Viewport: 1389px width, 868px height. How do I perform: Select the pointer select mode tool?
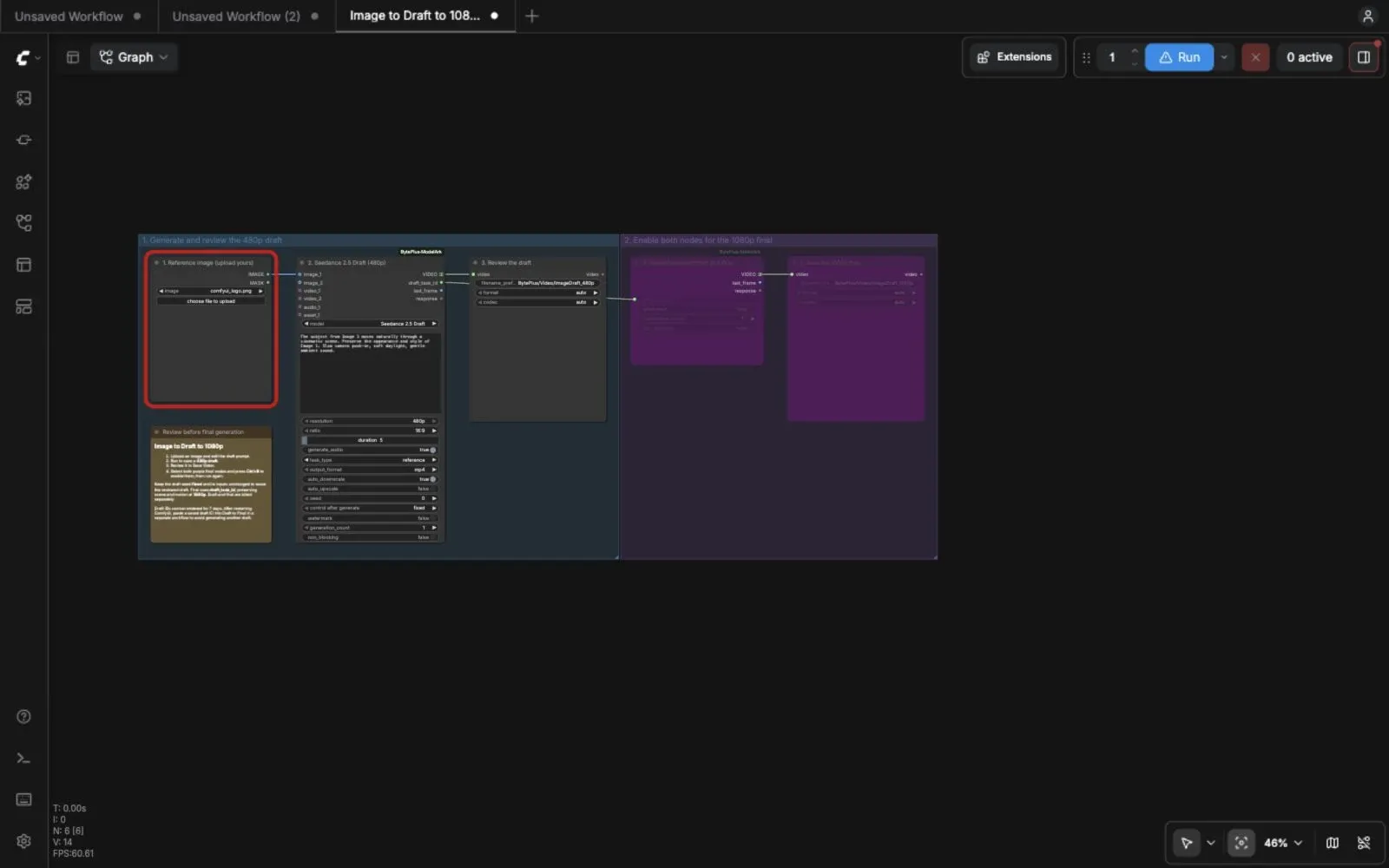coord(1186,843)
